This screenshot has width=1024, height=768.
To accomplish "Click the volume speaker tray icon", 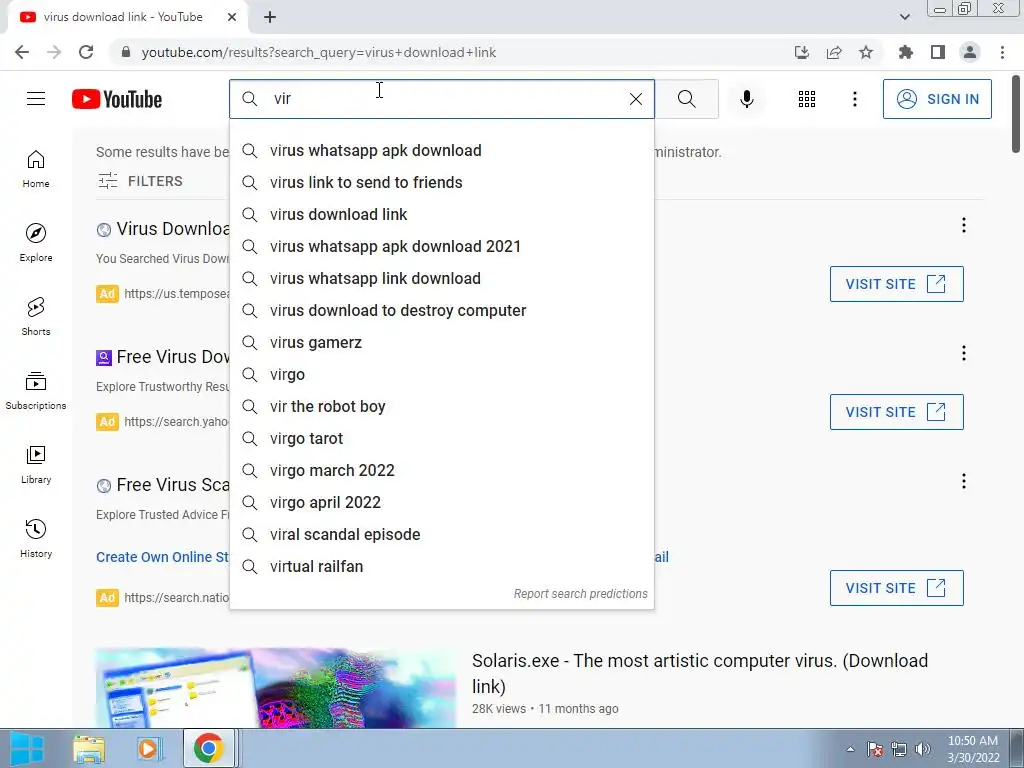I will click(923, 749).
